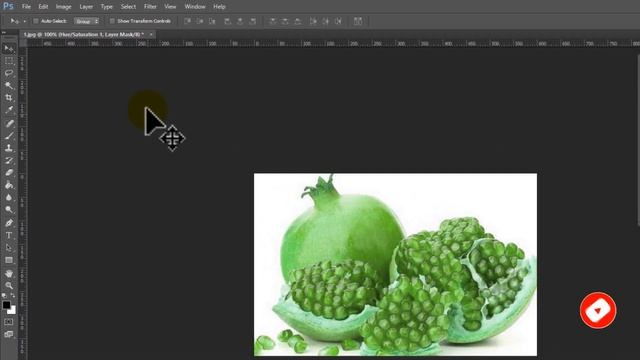Select the Blur tool
This screenshot has height=360, width=640.
[9, 197]
